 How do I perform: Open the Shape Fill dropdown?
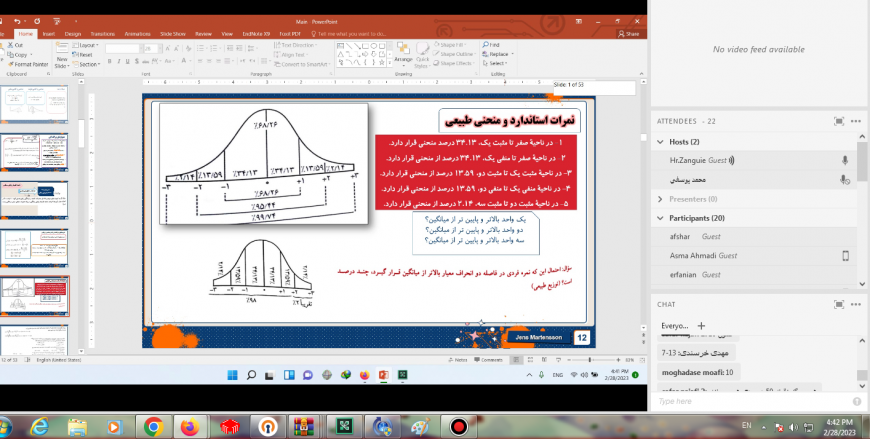point(450,44)
